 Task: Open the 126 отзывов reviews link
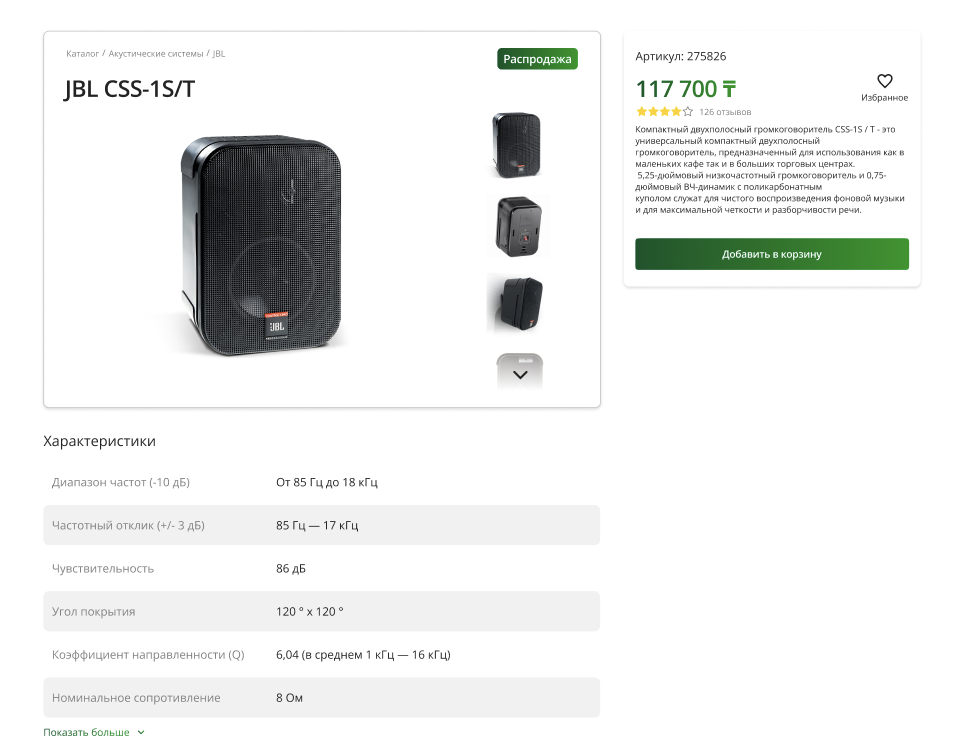click(725, 112)
